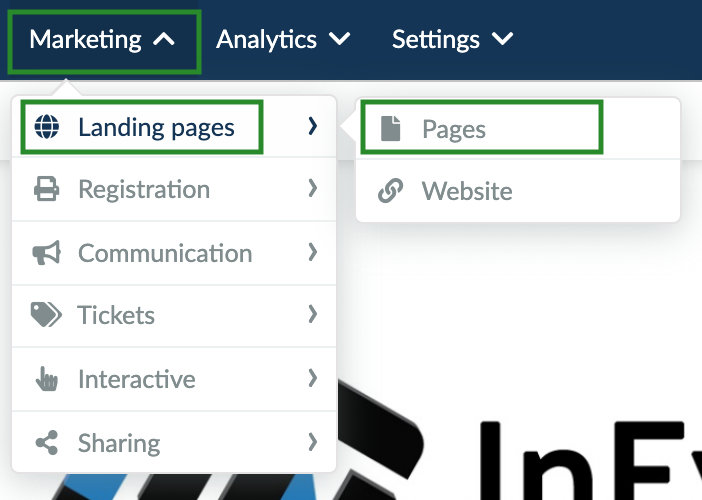702x500 pixels.
Task: Click the tags icon beside Tickets
Action: [47, 315]
